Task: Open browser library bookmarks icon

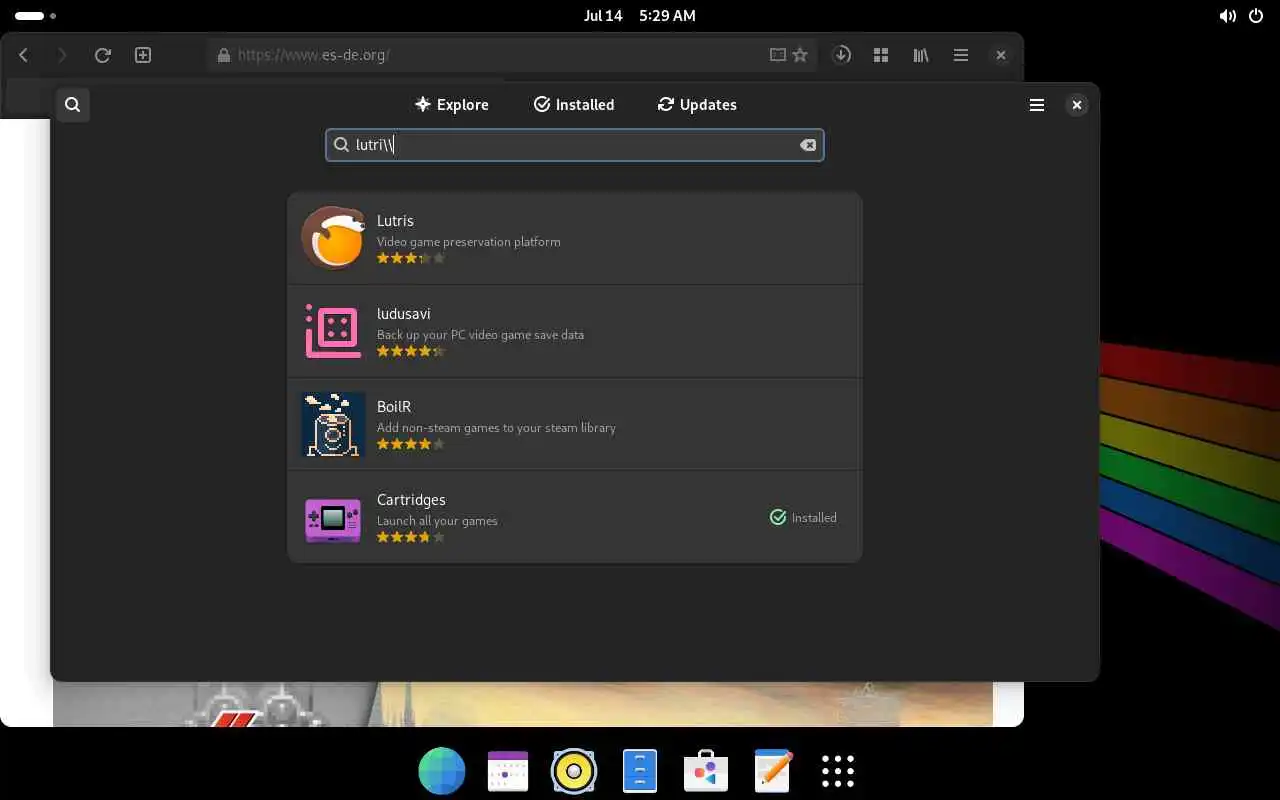Action: 921,55
